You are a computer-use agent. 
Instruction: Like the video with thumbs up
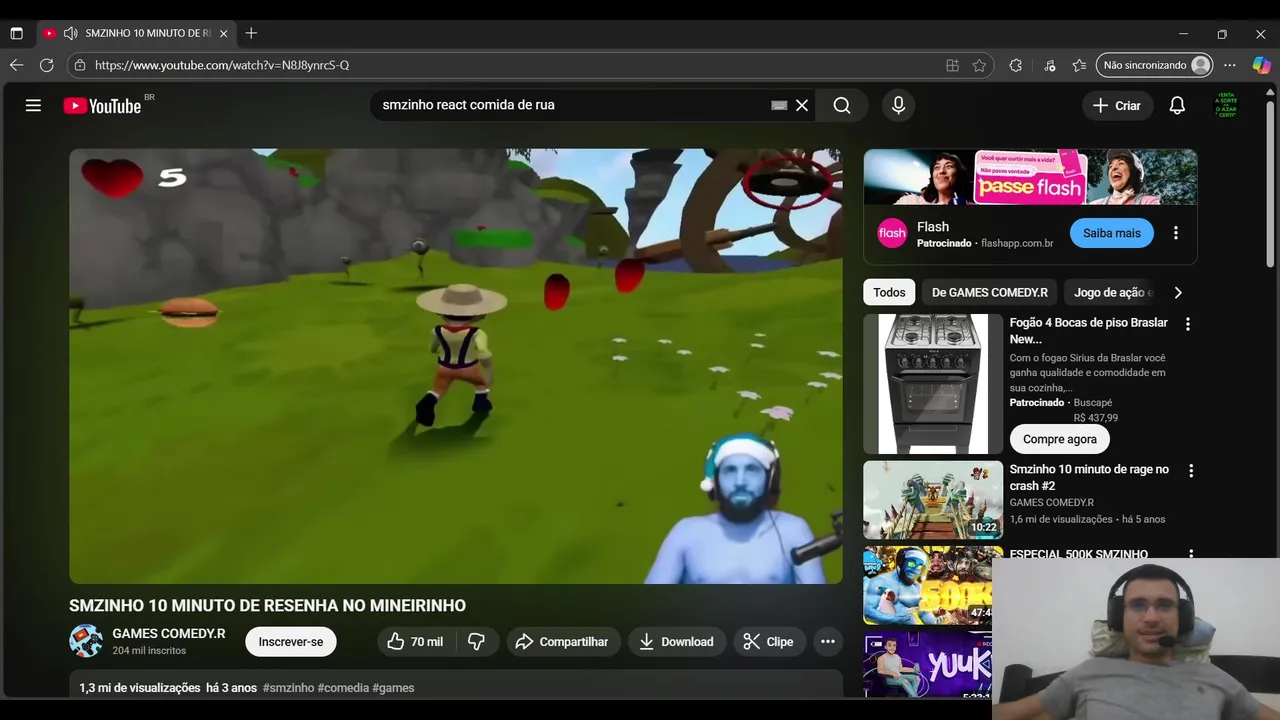pos(415,642)
